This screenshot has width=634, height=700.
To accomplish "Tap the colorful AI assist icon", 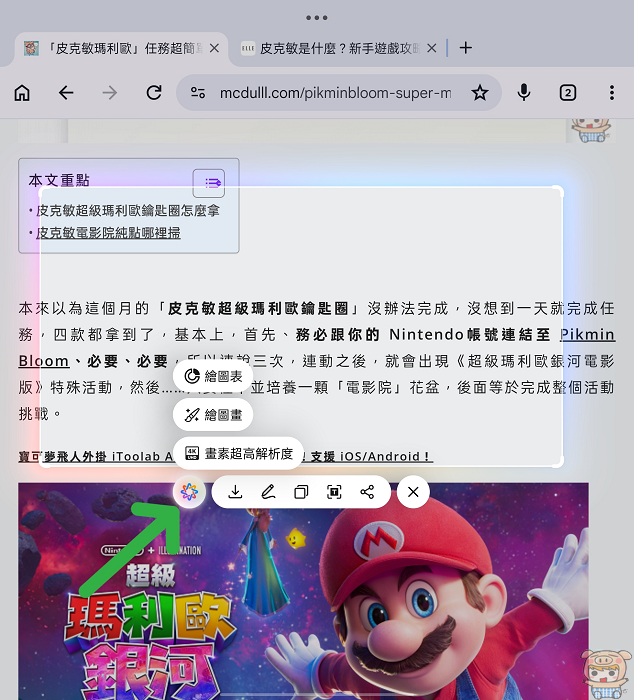I will [x=189, y=492].
